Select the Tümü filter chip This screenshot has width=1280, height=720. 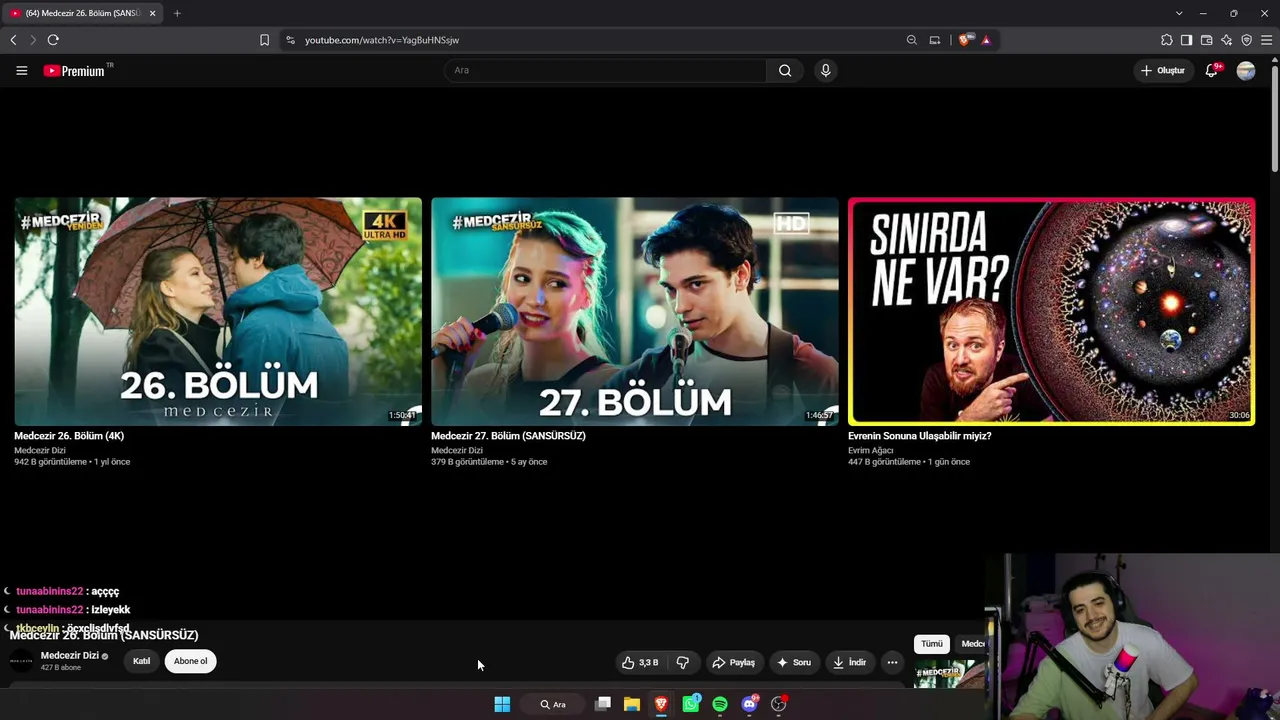[932, 644]
